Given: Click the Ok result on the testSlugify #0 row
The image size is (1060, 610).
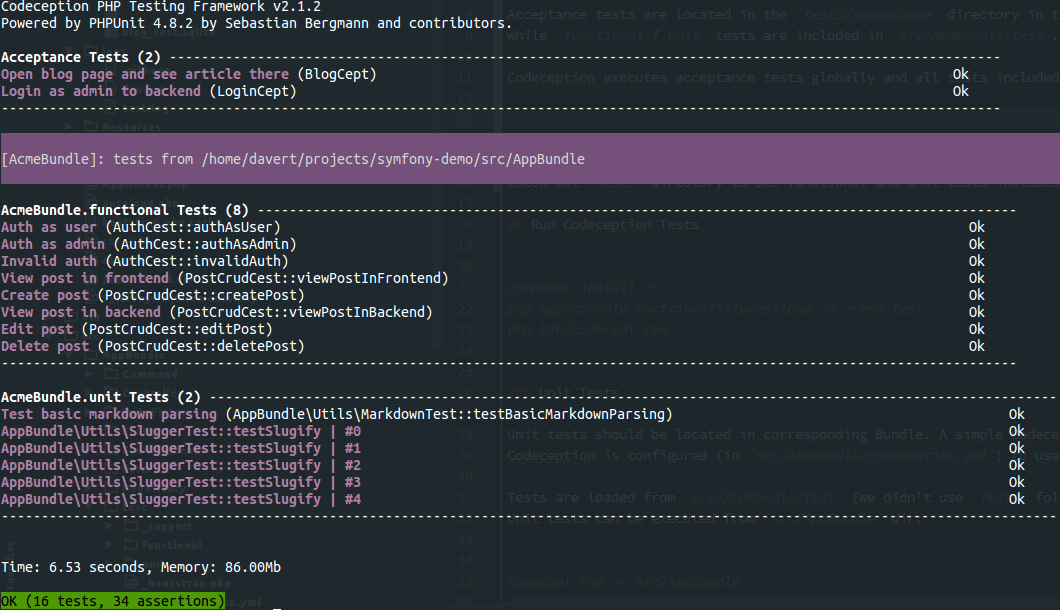Looking at the screenshot, I should [x=1017, y=431].
